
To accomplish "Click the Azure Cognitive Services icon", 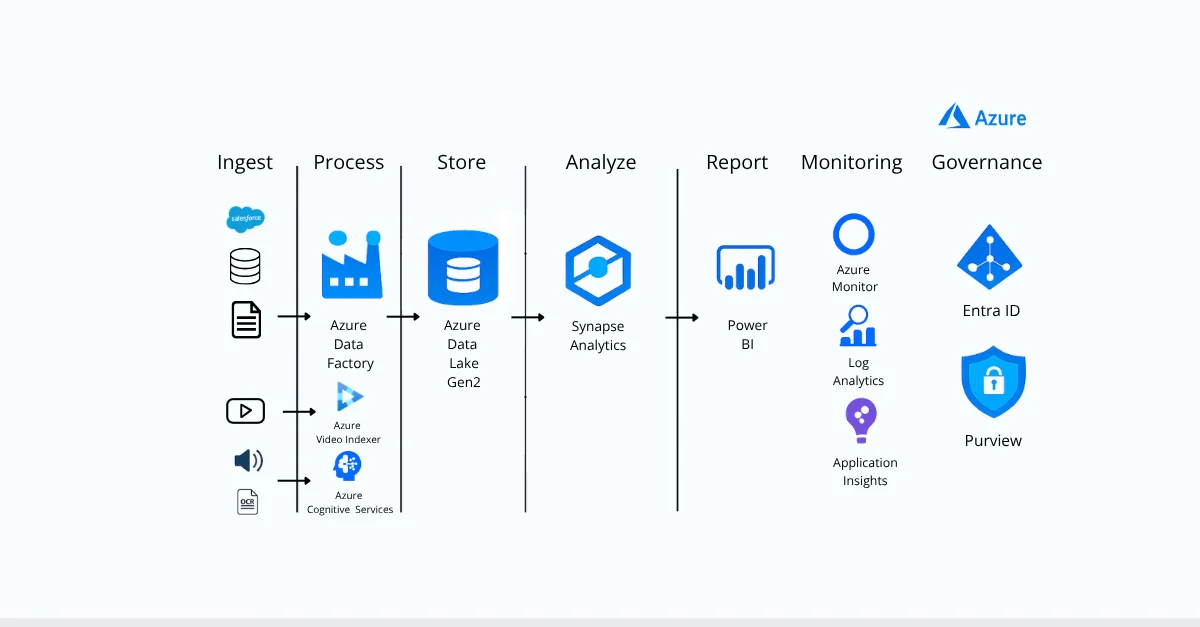I will click(x=347, y=466).
